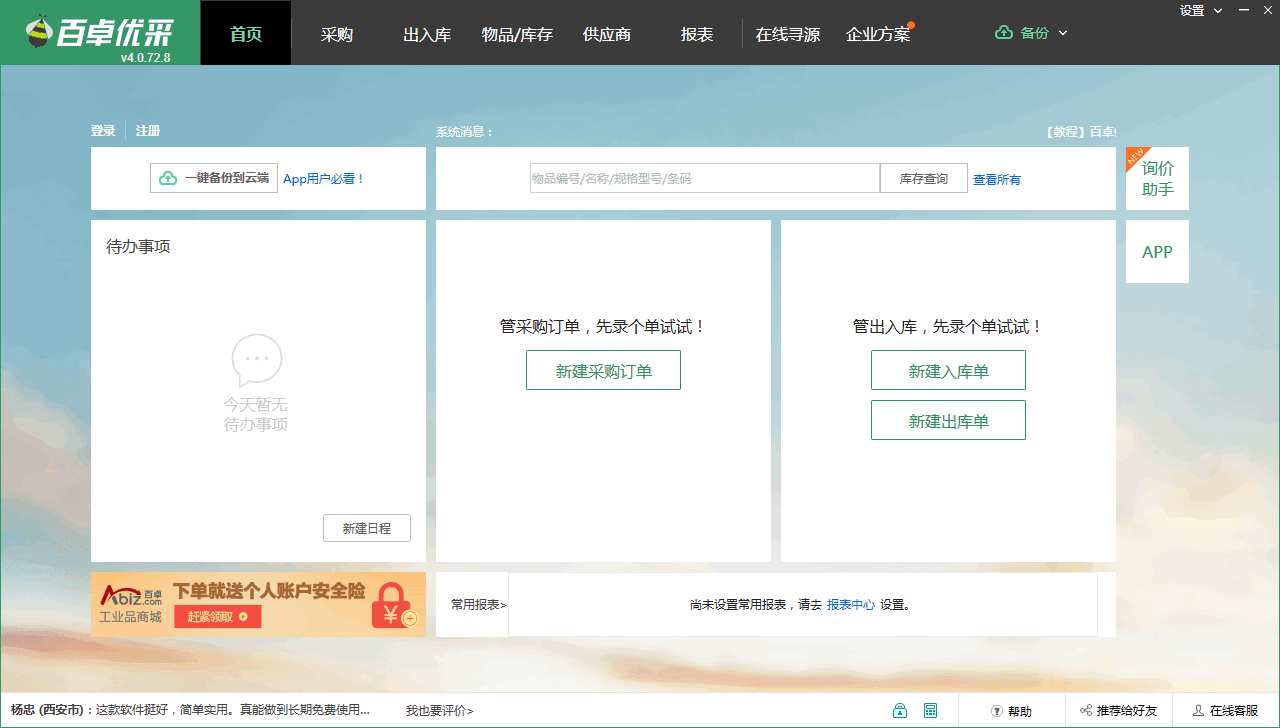This screenshot has width=1280, height=728.
Task: Expand the 备份 dropdown in the top bar
Action: click(x=1032, y=33)
